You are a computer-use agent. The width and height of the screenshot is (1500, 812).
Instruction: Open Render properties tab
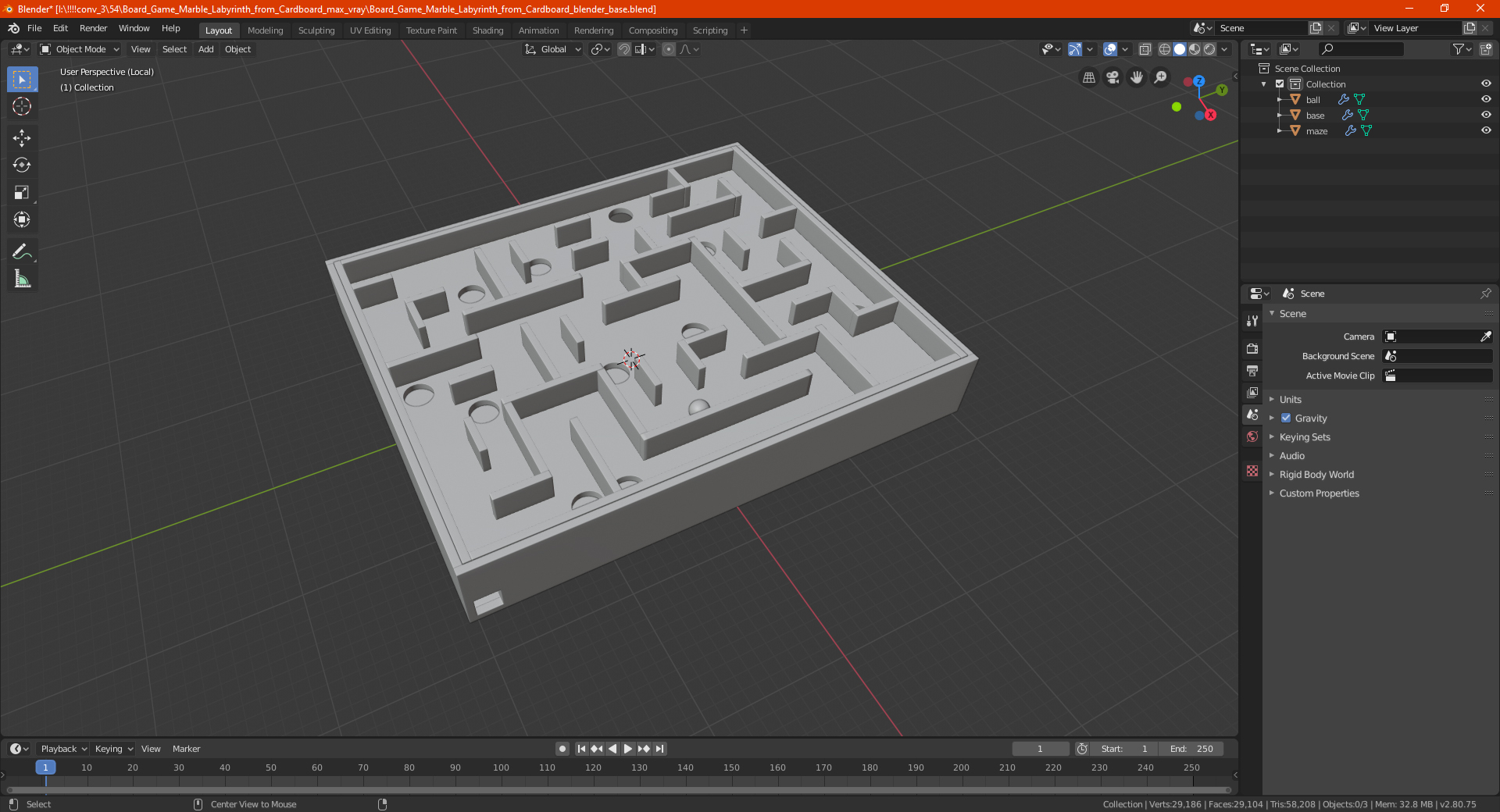coord(1252,348)
